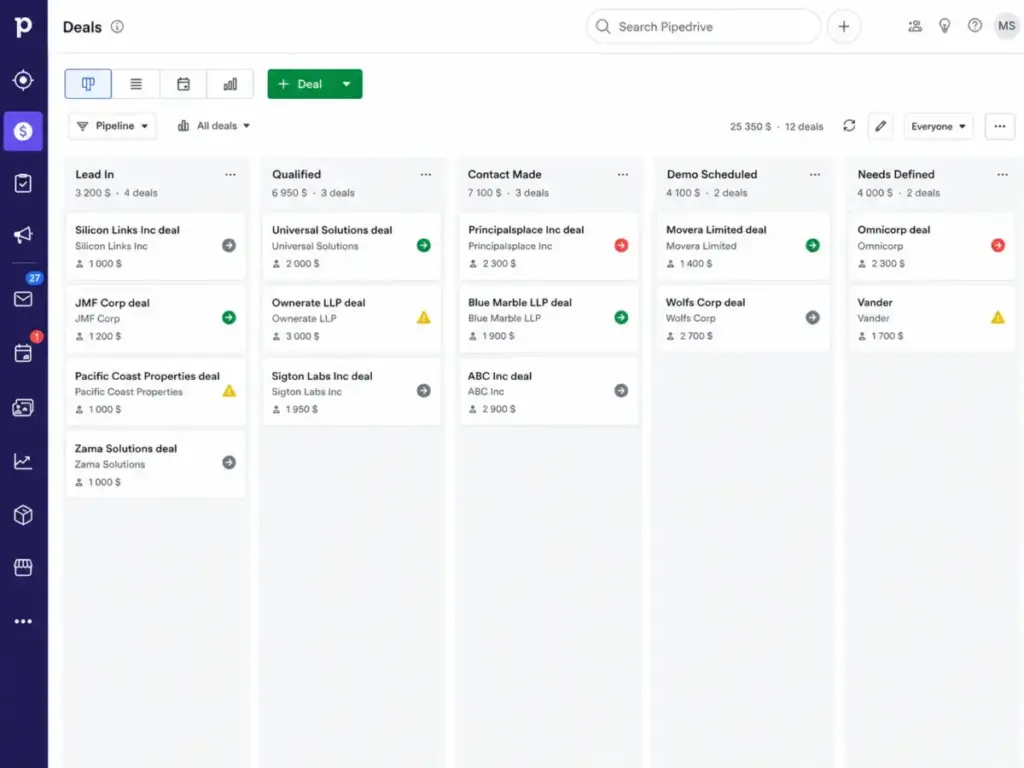The width and height of the screenshot is (1024, 768).
Task: Open Contact Made stage options menu
Action: (x=622, y=174)
